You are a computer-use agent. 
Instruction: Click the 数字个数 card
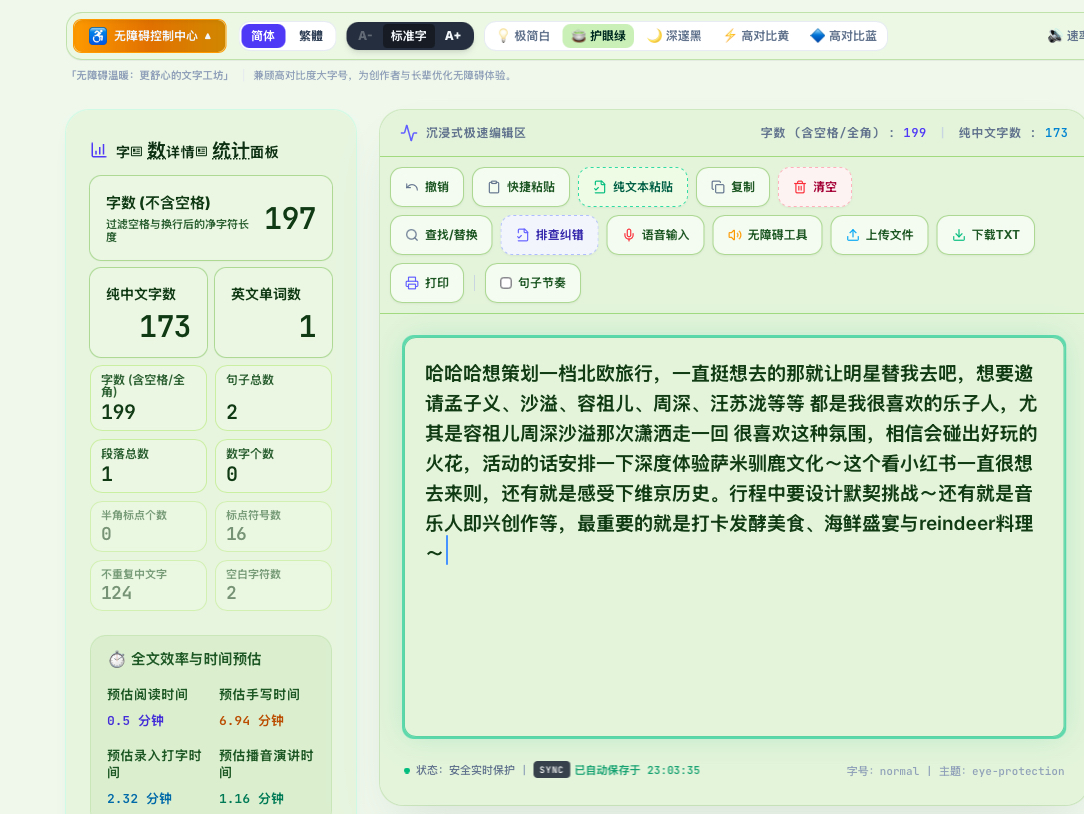[x=274, y=466]
